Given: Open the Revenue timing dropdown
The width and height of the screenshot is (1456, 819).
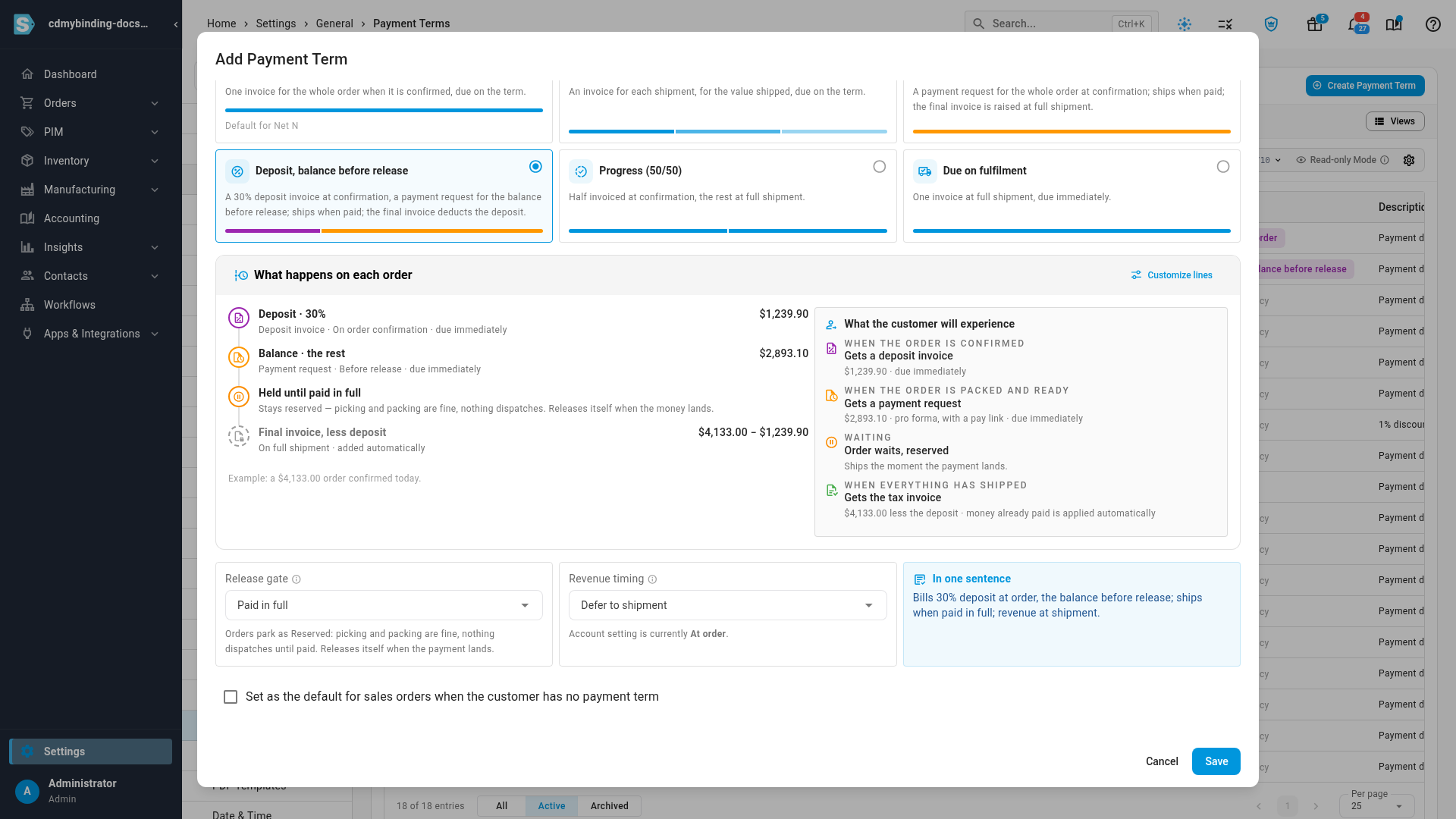Looking at the screenshot, I should pos(727,605).
